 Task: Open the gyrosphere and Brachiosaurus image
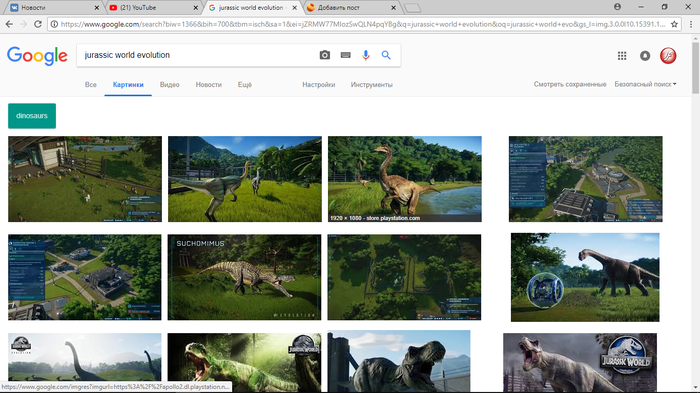585,277
